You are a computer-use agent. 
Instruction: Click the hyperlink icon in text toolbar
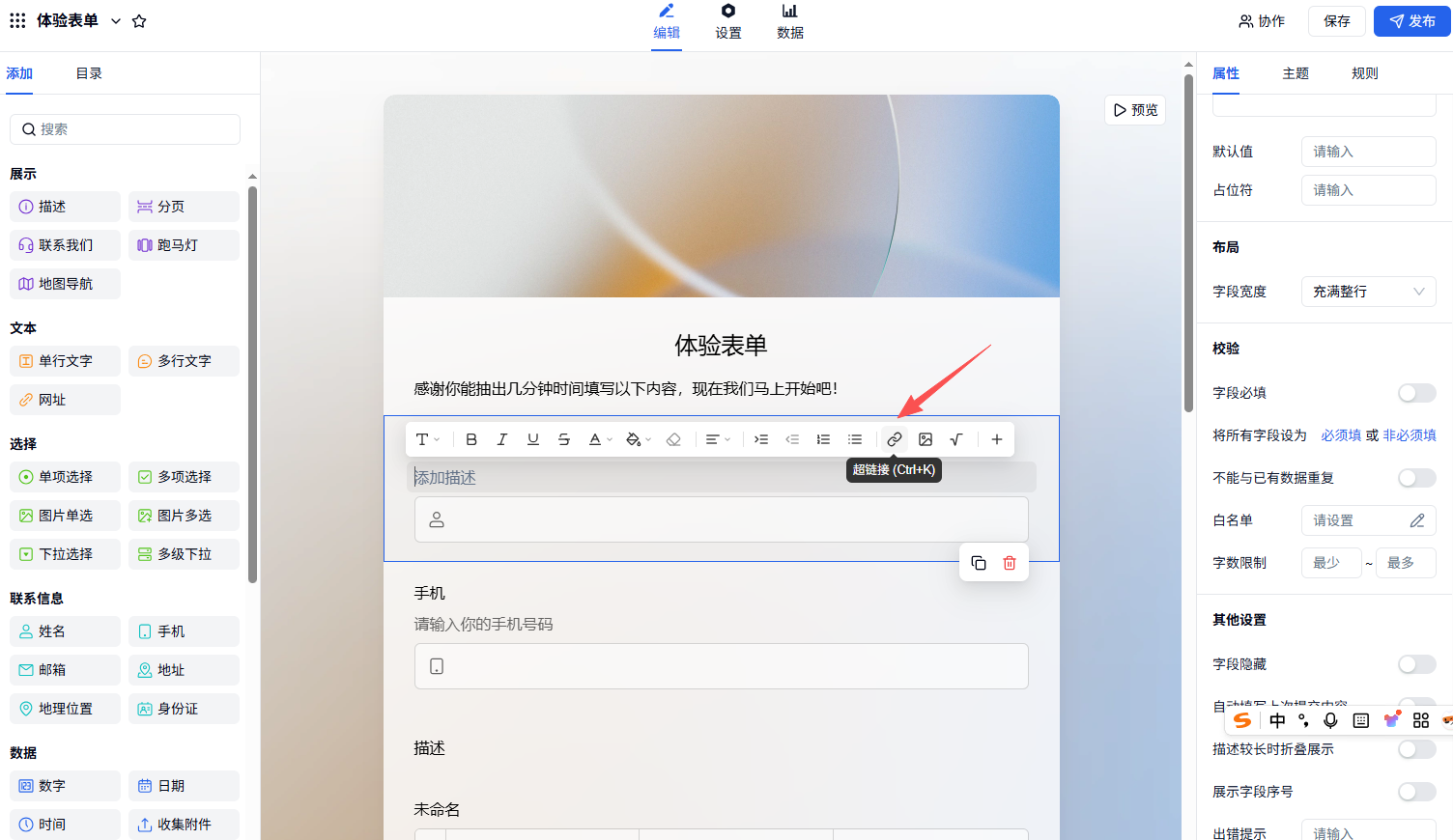(895, 439)
